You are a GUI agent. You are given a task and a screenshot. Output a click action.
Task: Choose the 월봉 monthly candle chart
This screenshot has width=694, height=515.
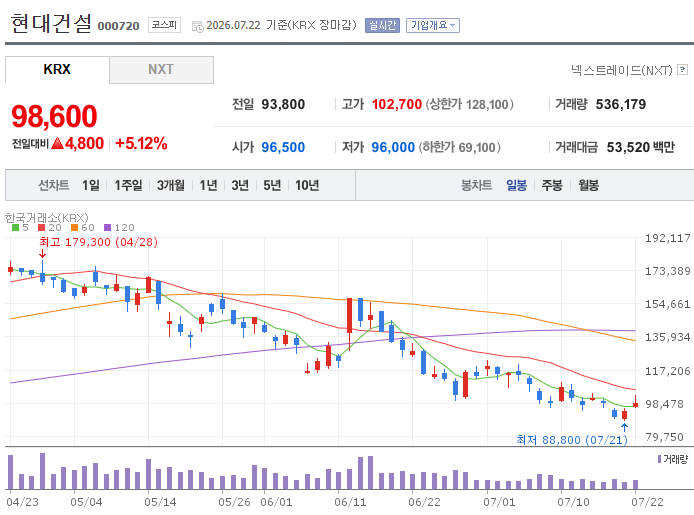(588, 185)
